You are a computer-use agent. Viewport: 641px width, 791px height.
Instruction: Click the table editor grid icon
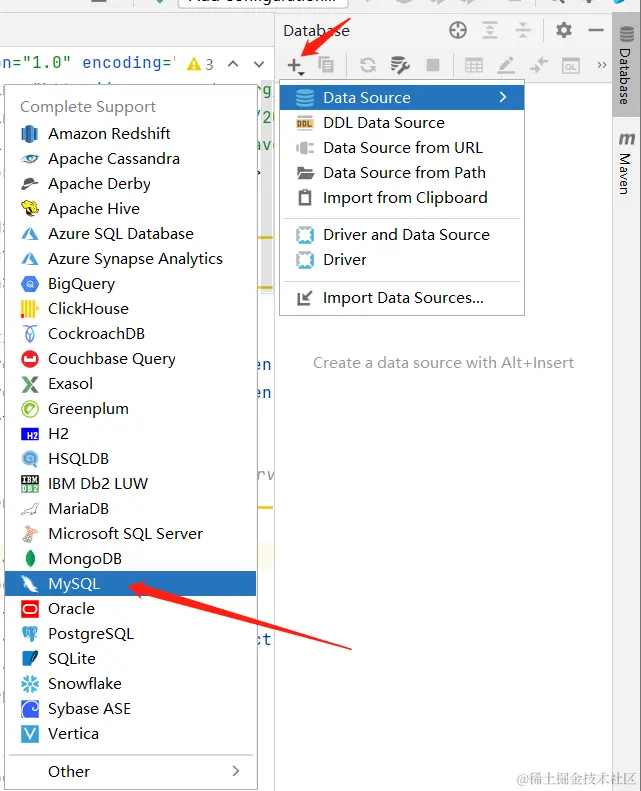(474, 66)
